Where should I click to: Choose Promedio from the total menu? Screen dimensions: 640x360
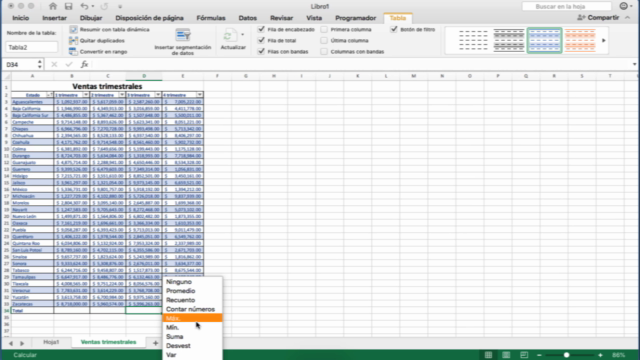[192, 291]
